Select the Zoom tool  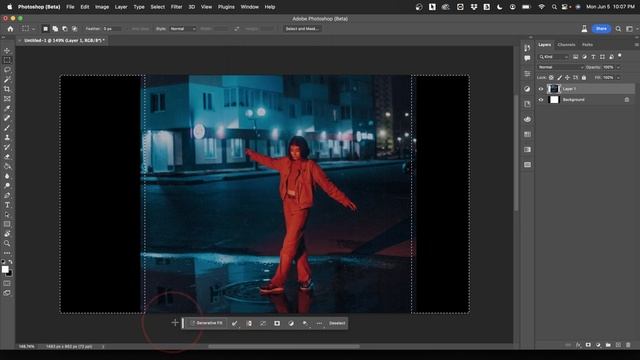click(7, 243)
